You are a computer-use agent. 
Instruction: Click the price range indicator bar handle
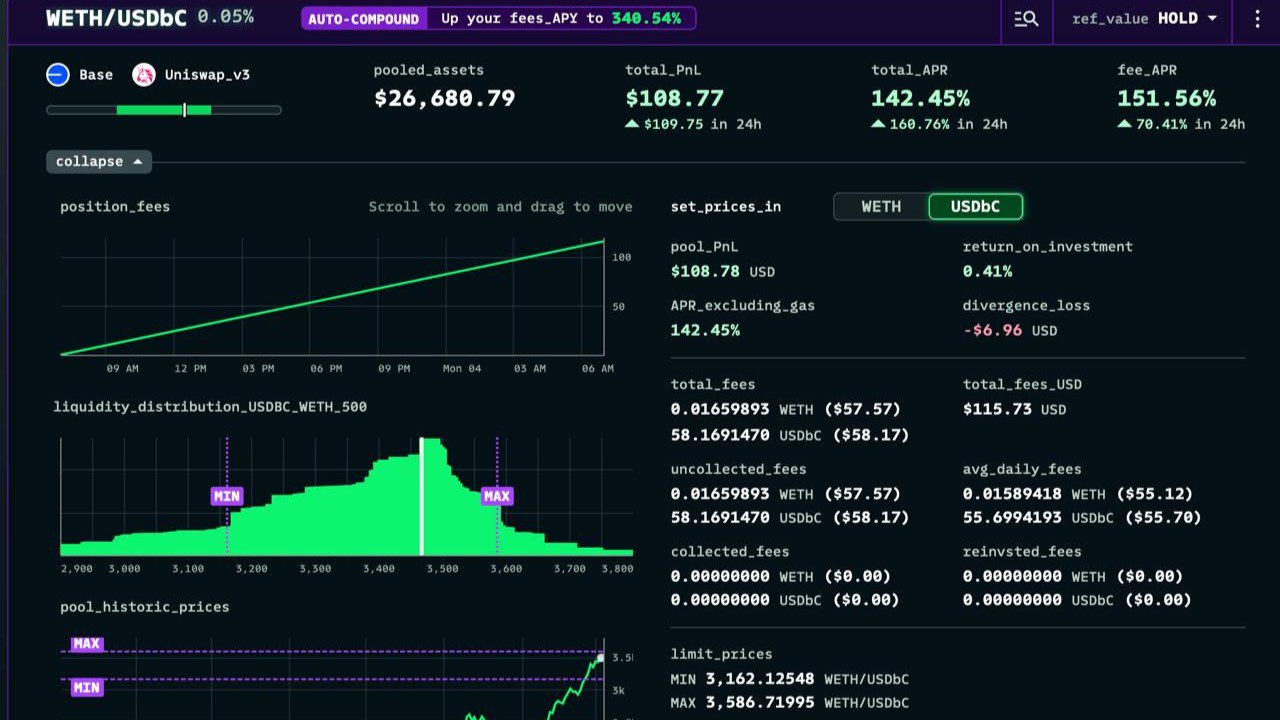(185, 110)
